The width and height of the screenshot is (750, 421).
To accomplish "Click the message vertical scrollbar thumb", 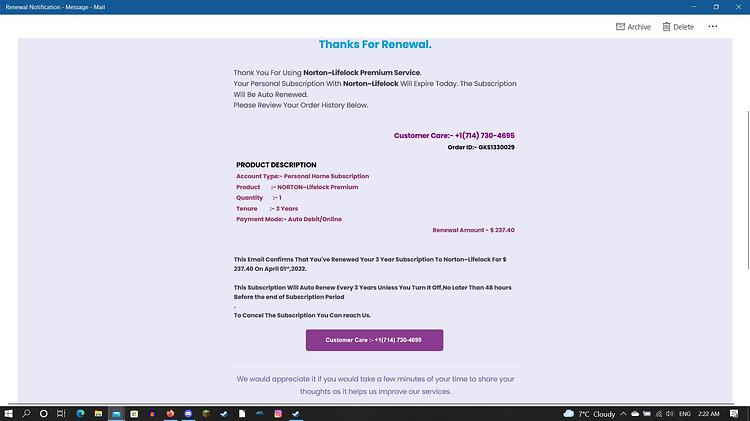I will 748,190.
